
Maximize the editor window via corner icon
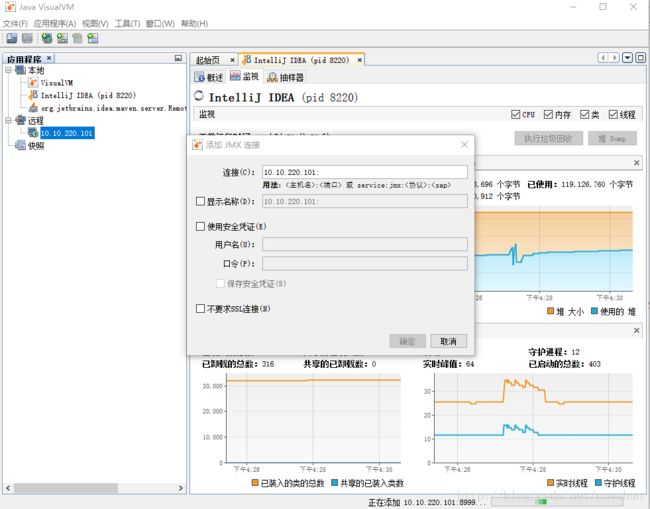click(x=640, y=58)
